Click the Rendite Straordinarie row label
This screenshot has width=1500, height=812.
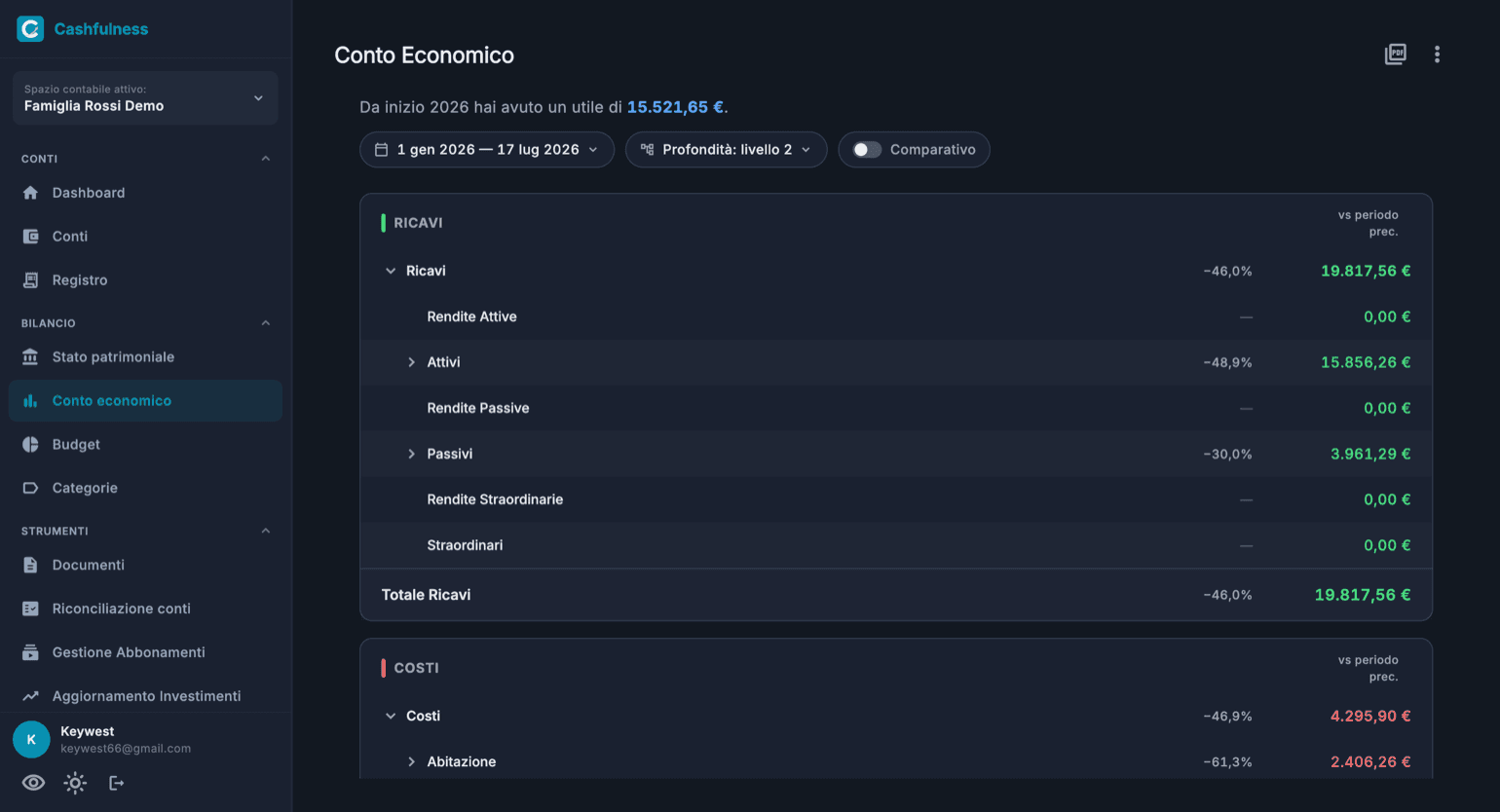click(495, 499)
